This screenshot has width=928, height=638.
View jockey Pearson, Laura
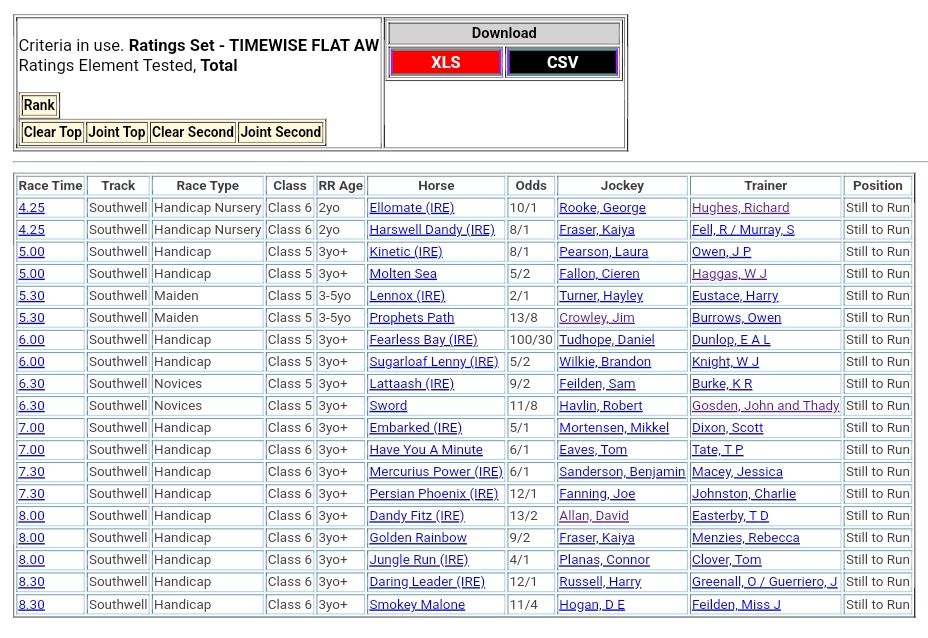pos(603,252)
